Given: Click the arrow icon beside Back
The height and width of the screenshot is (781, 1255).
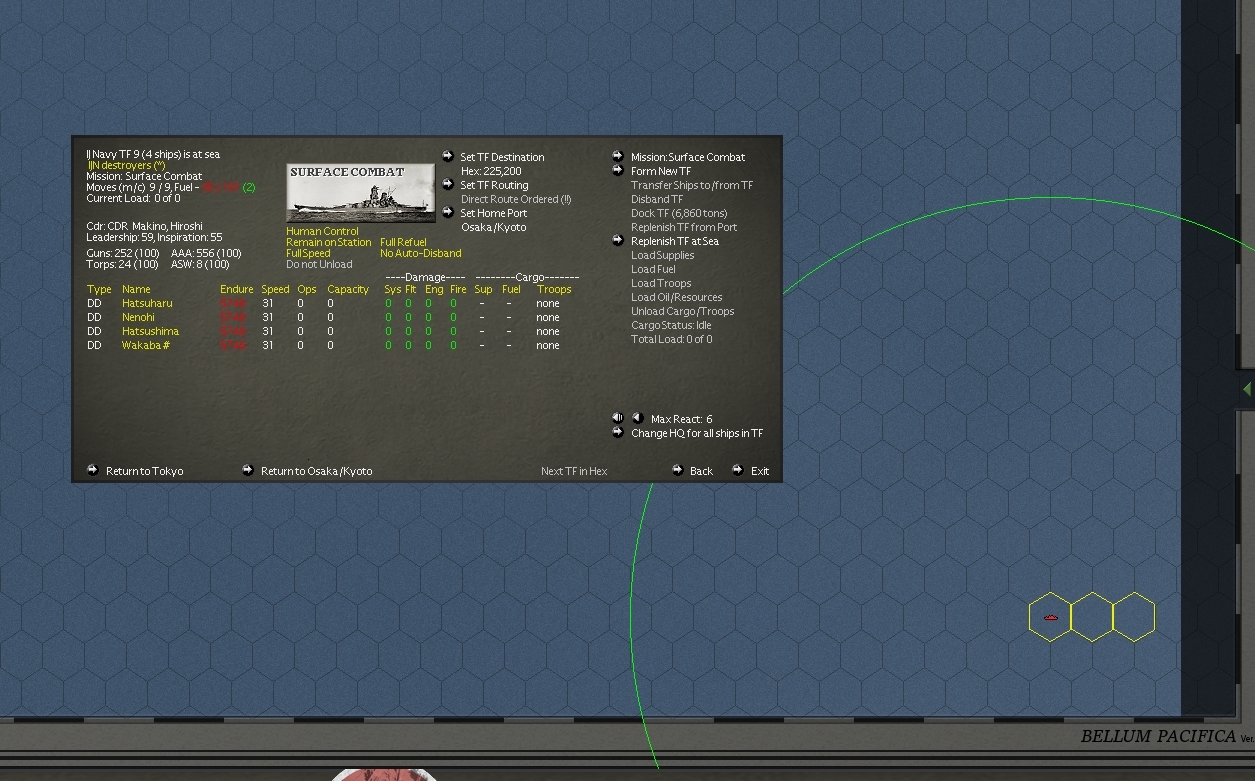Looking at the screenshot, I should [x=677, y=470].
